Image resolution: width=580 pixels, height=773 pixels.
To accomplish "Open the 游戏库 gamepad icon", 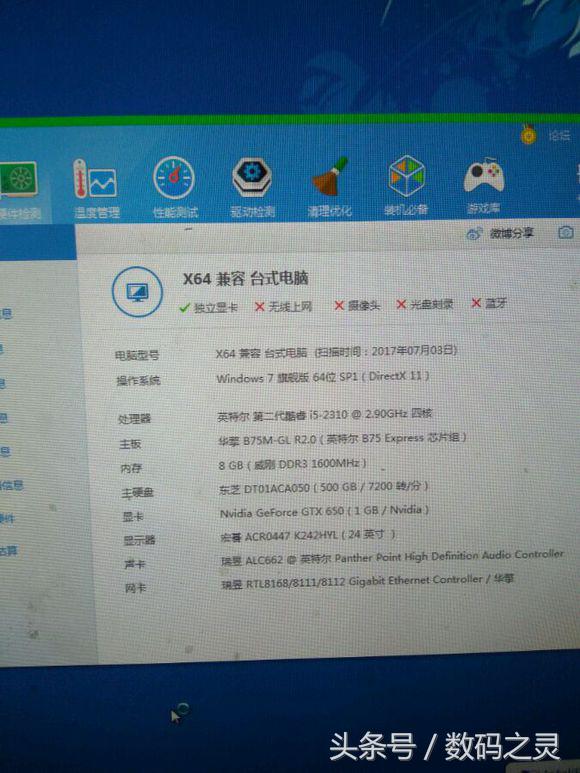I will [x=483, y=186].
